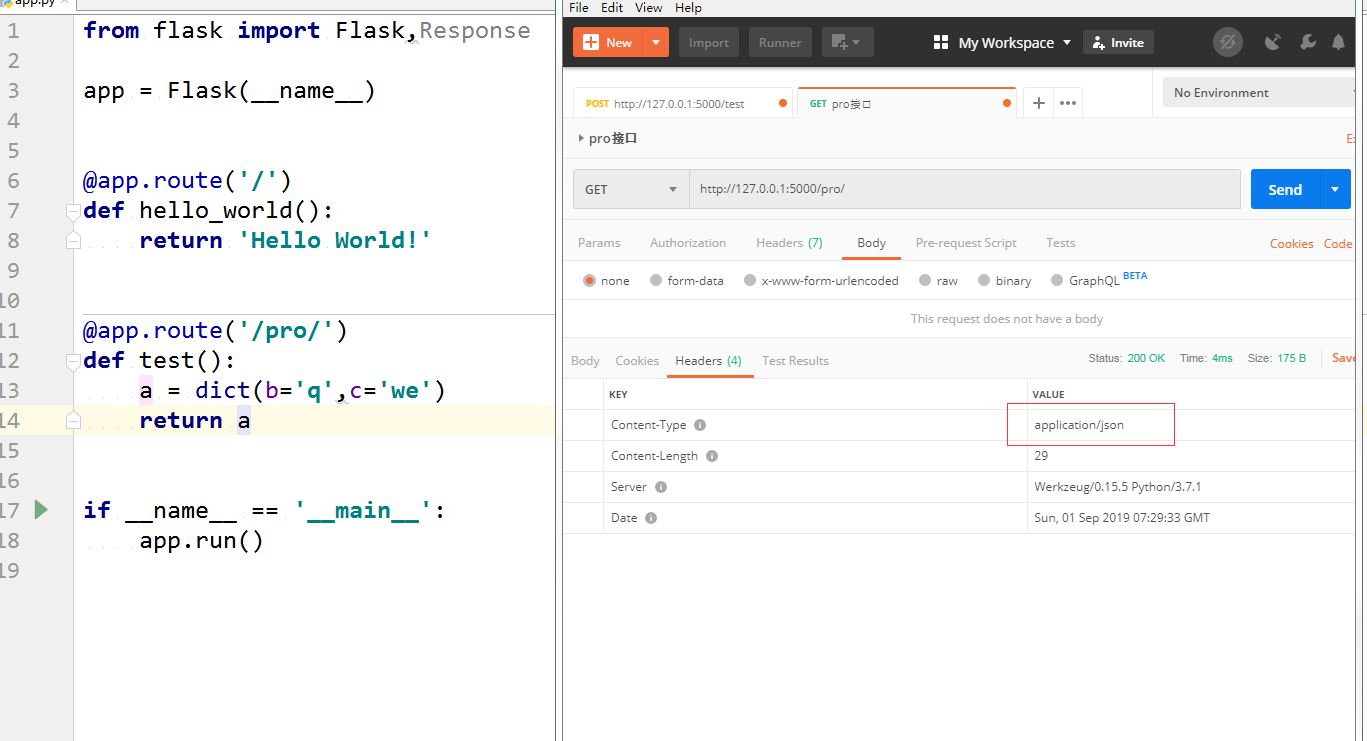Click the satellite capture requests icon
The image size is (1367, 741).
point(1273,42)
